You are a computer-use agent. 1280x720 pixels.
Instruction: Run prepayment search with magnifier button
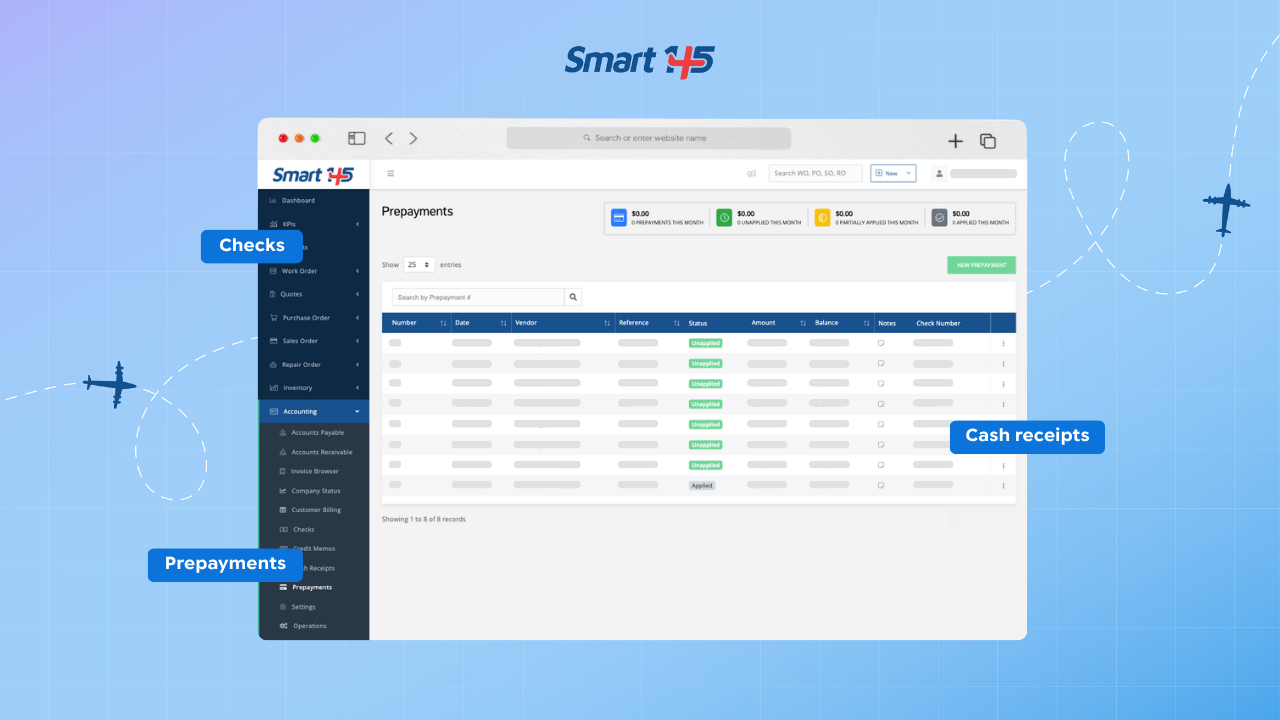coord(573,297)
